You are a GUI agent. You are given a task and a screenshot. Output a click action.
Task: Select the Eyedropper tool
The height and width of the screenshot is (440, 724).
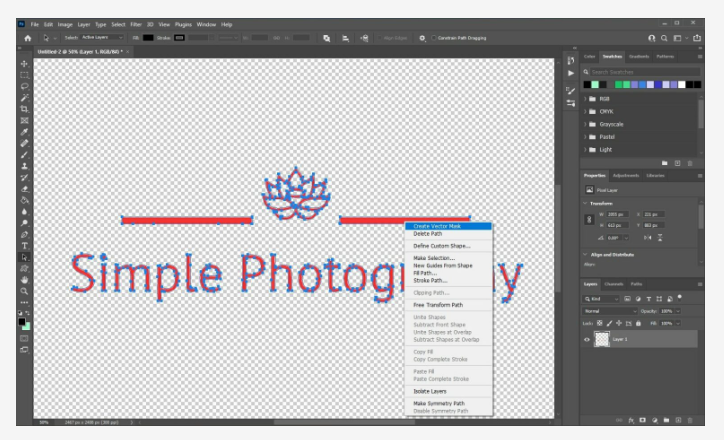coord(24,132)
